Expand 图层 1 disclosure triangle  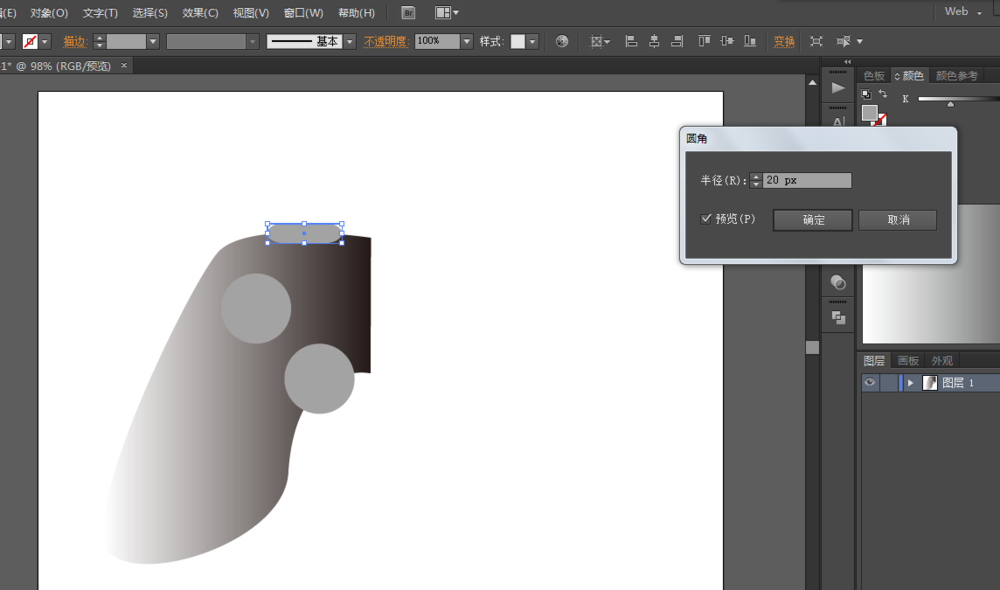(911, 383)
